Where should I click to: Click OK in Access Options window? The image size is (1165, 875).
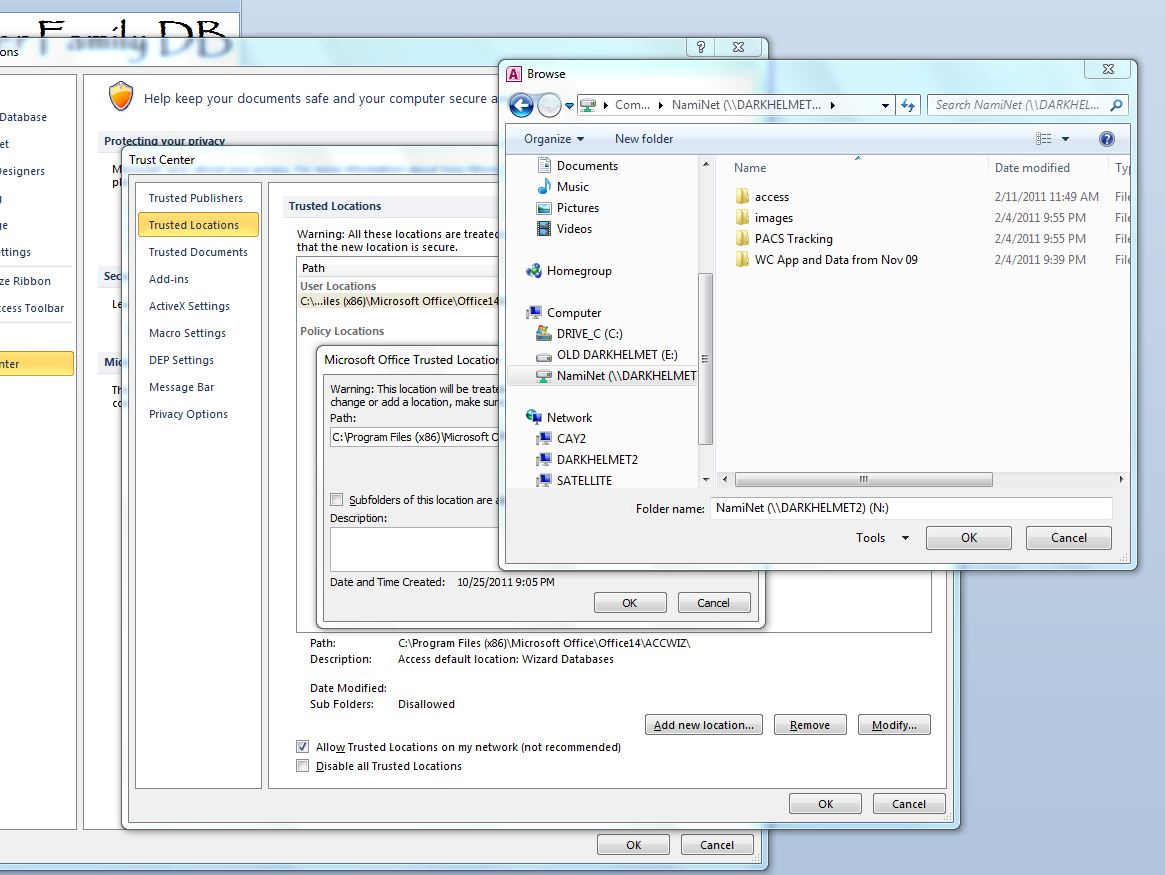point(633,845)
